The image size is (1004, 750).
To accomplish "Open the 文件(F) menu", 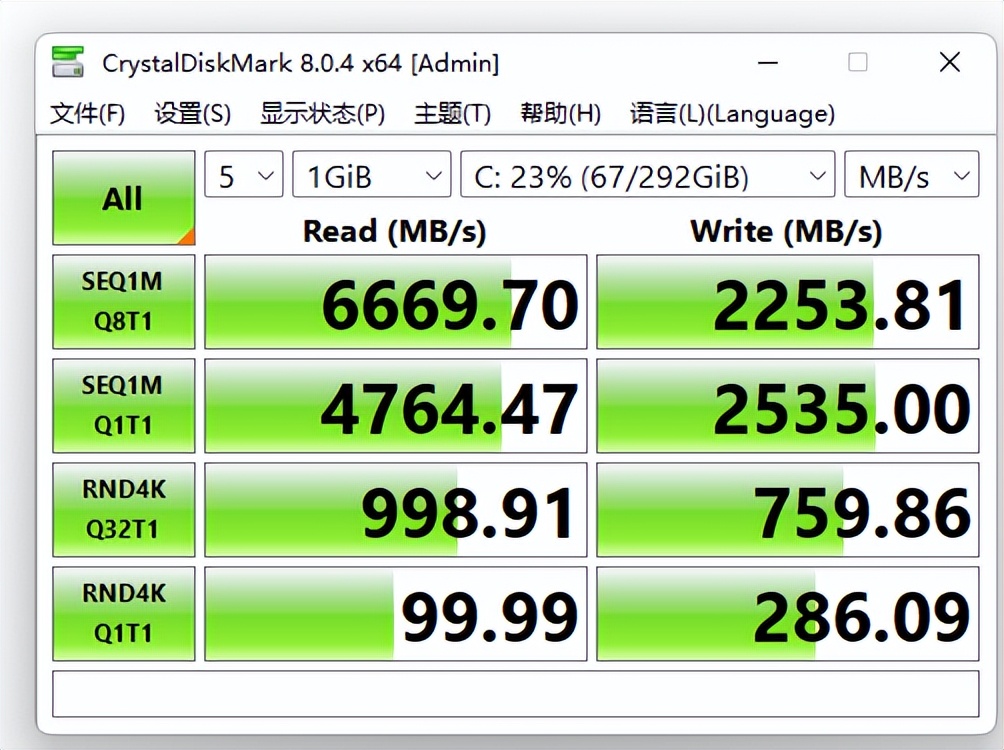I will [x=86, y=113].
